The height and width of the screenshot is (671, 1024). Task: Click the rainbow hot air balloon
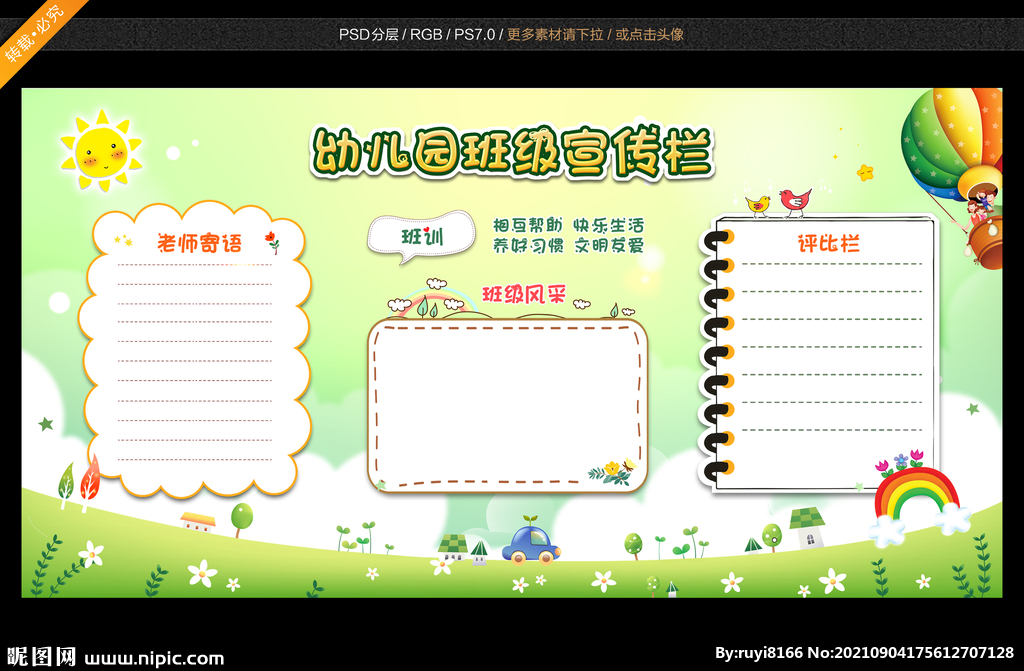953,176
